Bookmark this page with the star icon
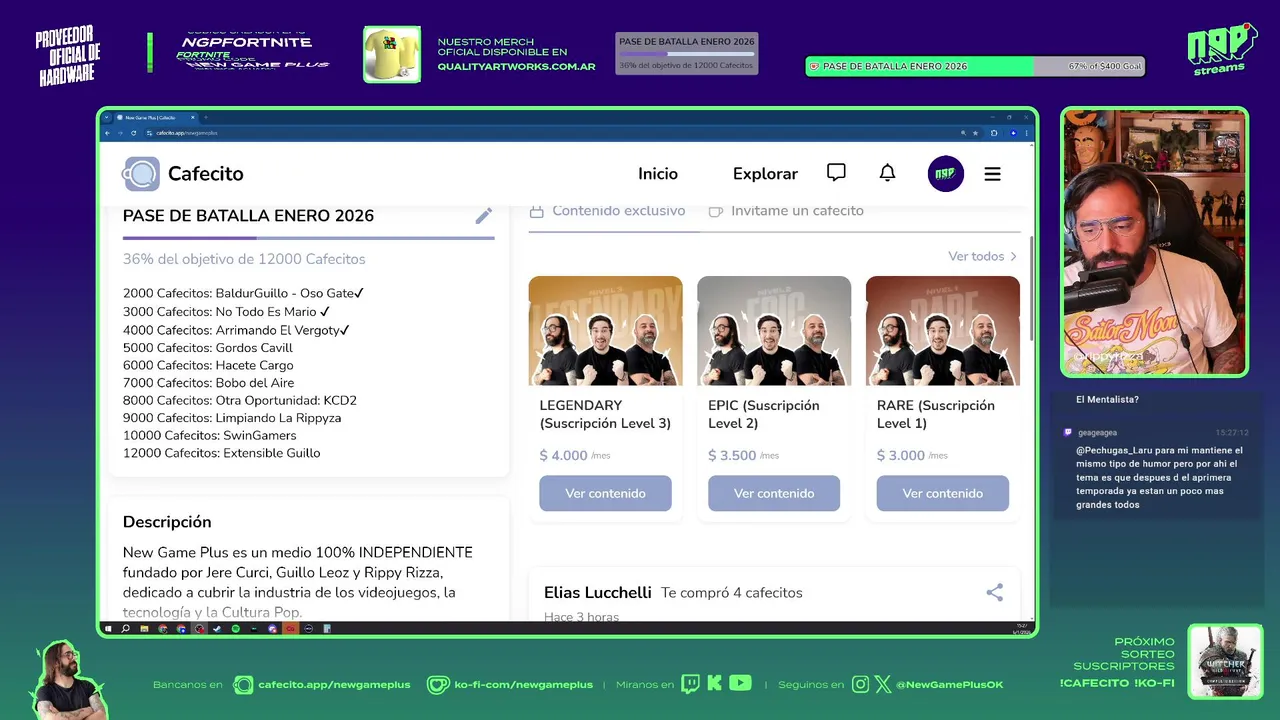Screen dimensions: 1280x720 [x=975, y=133]
